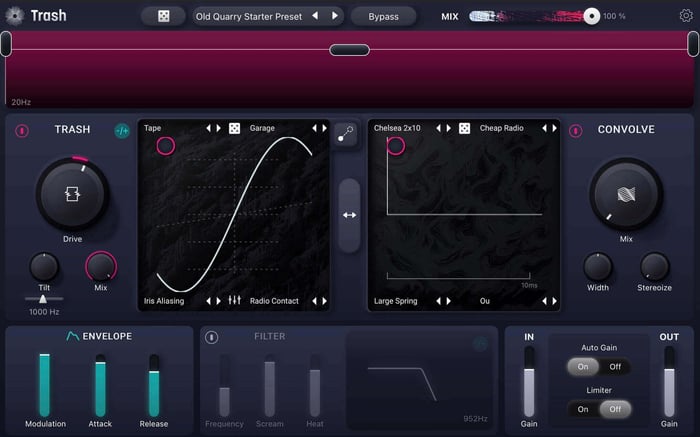
Task: Toggle the Trash module power button
Action: [22, 131]
